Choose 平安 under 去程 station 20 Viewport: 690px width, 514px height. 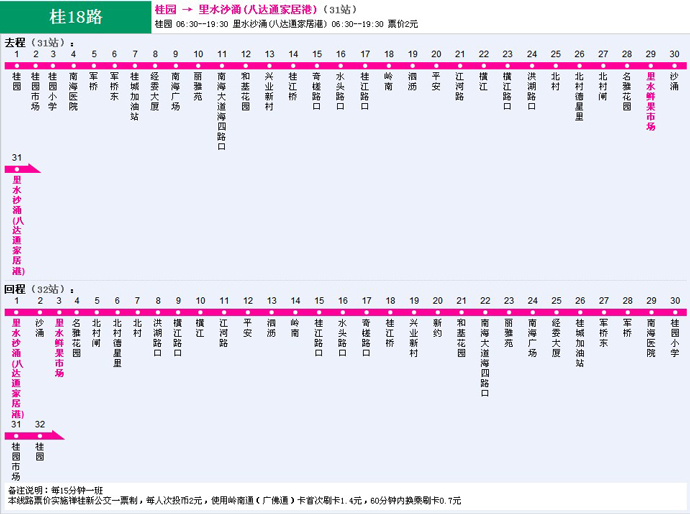[x=436, y=81]
